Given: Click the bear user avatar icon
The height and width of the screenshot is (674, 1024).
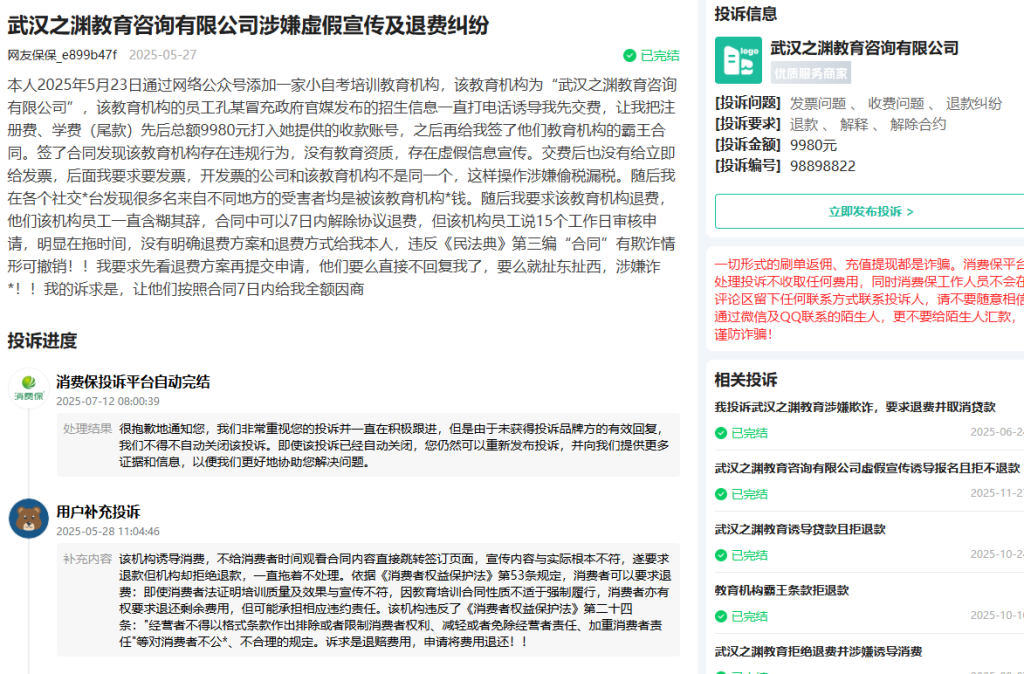Looking at the screenshot, I should click(29, 519).
